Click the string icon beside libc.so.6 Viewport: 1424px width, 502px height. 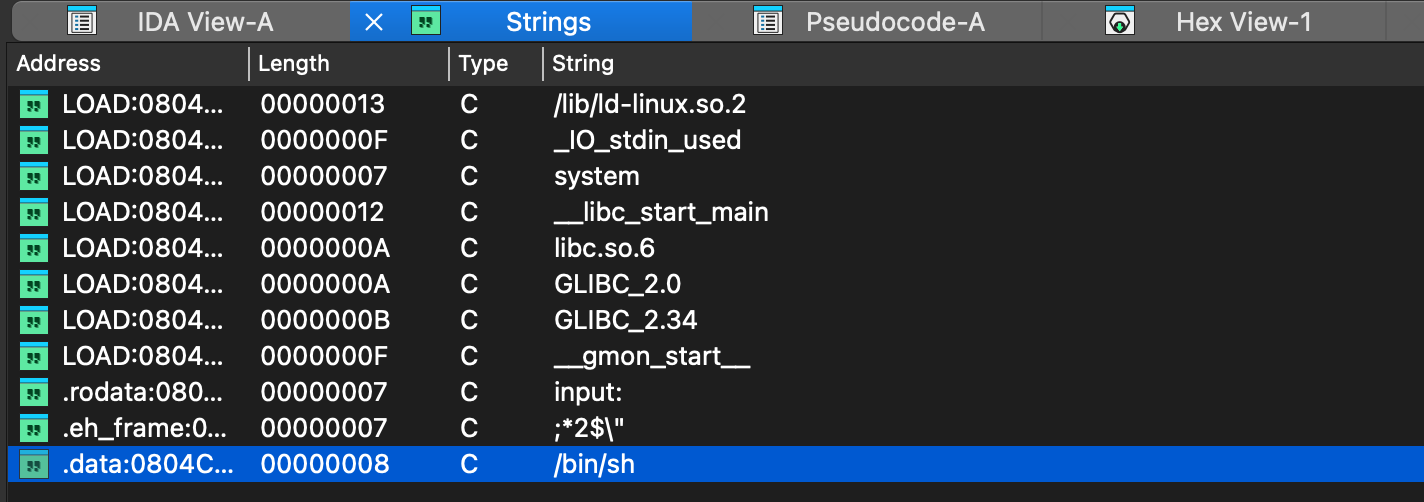34,248
